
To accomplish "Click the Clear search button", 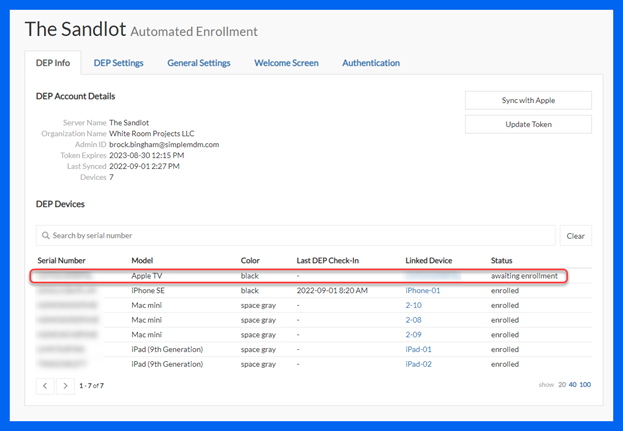I will click(x=575, y=236).
